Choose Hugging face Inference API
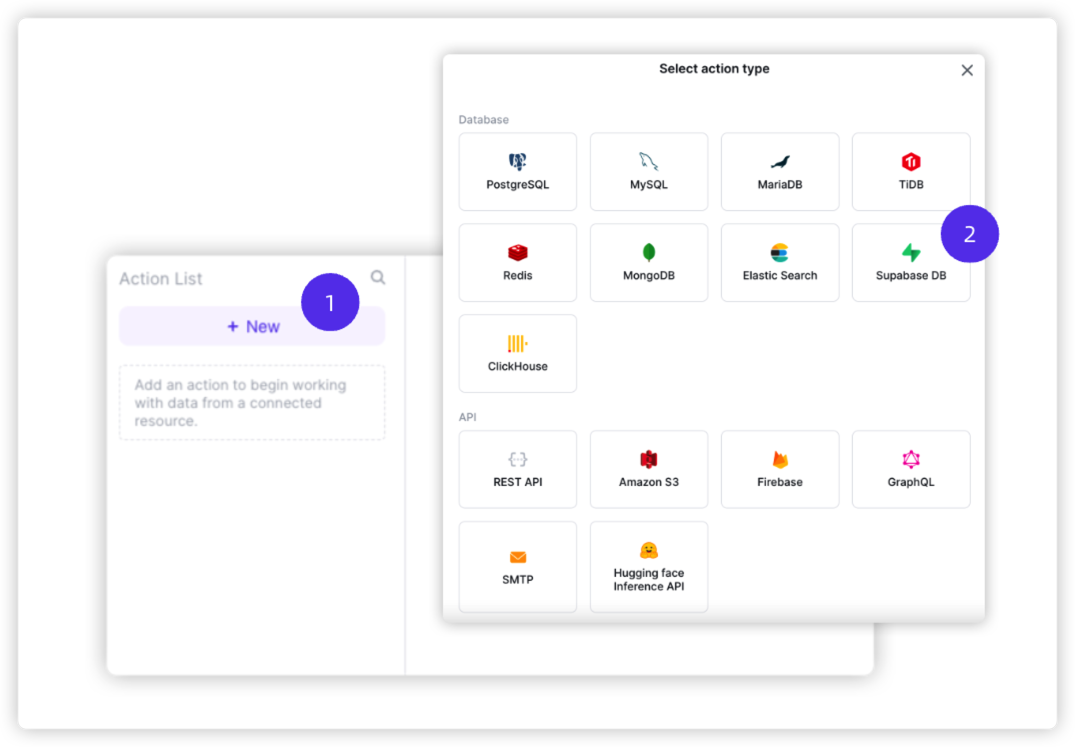The image size is (1075, 747). pyautogui.click(x=649, y=567)
